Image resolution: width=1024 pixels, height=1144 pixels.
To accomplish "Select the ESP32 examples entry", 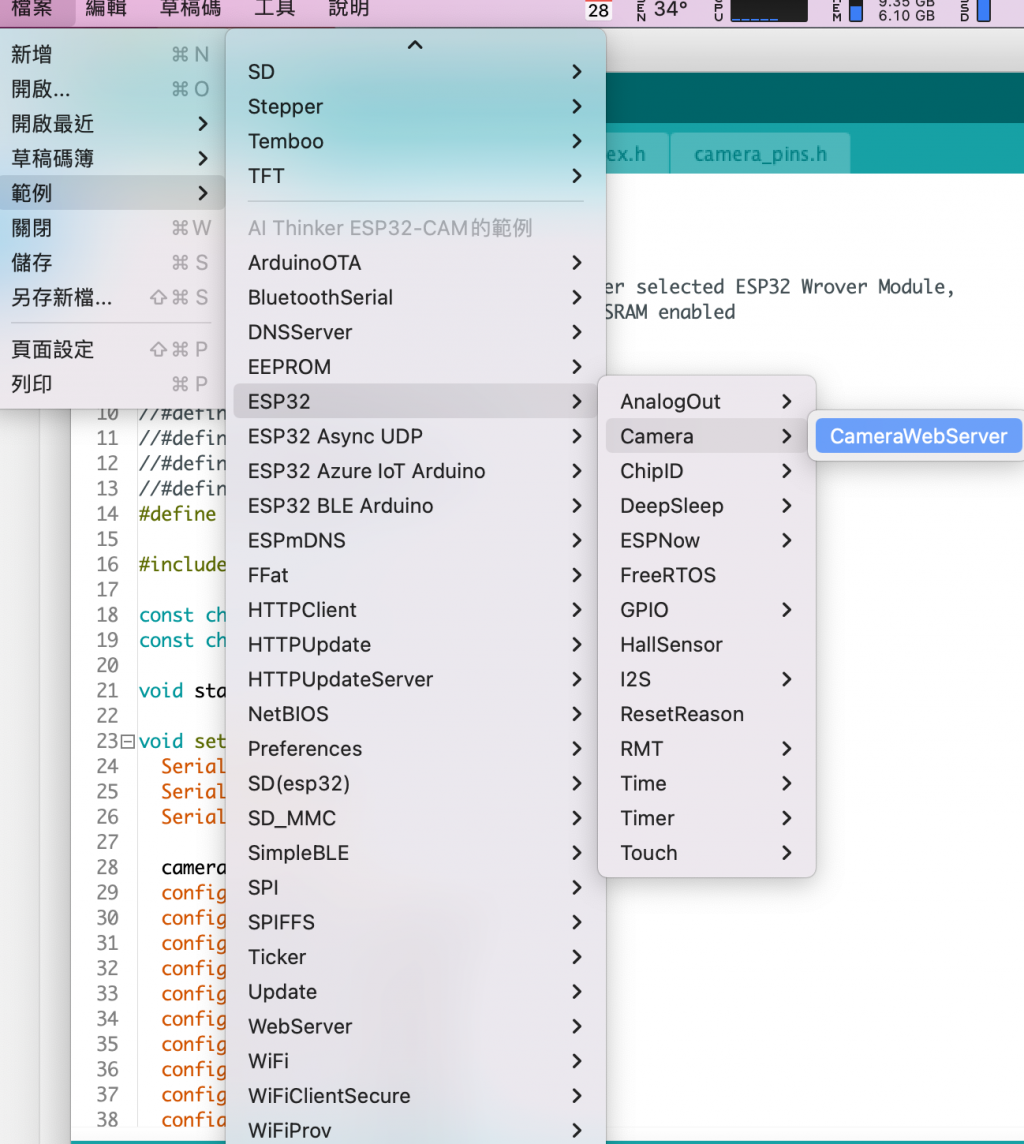I will [x=416, y=401].
